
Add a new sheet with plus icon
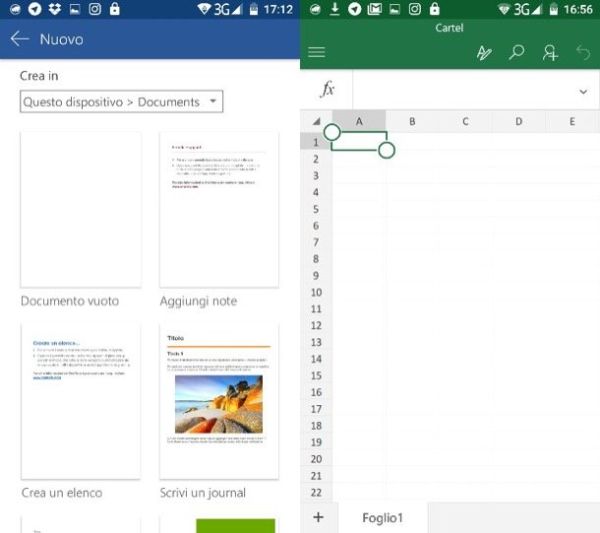(318, 517)
